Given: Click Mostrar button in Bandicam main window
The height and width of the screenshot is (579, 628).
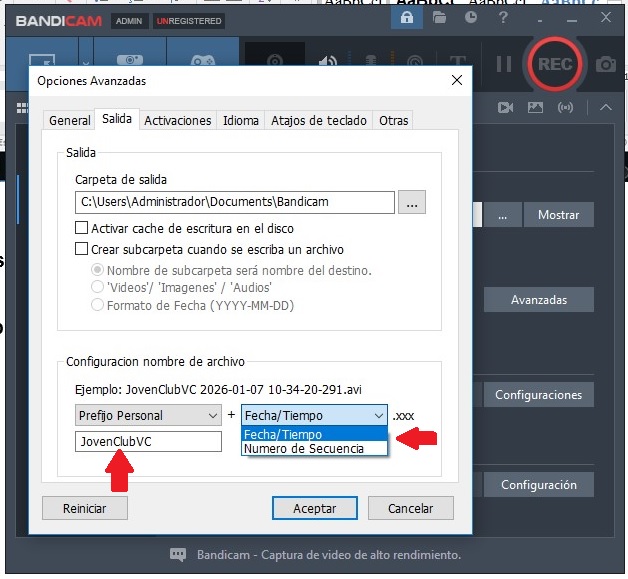Looking at the screenshot, I should pyautogui.click(x=559, y=215).
